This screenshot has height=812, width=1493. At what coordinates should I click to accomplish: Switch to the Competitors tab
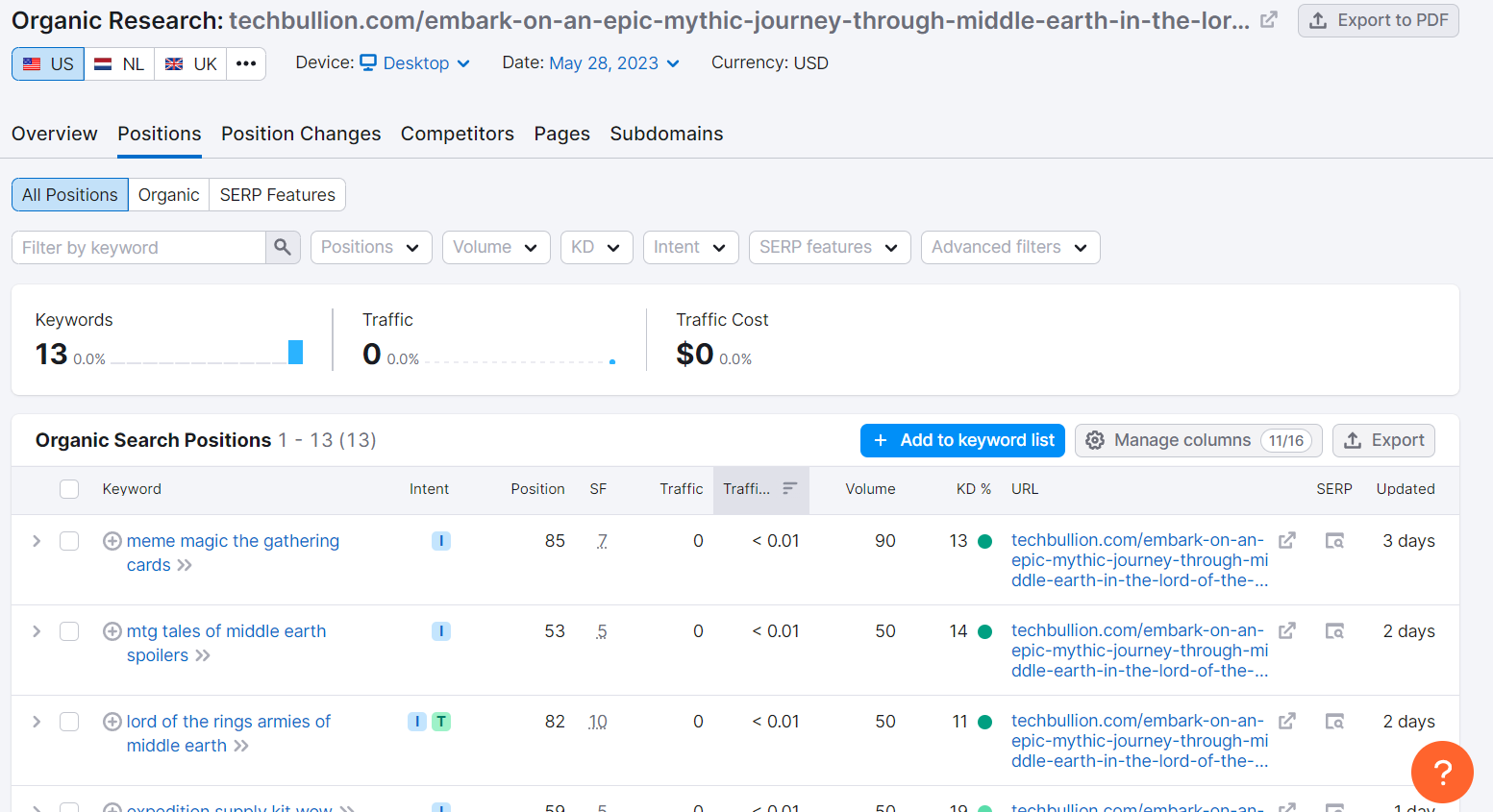click(x=458, y=134)
